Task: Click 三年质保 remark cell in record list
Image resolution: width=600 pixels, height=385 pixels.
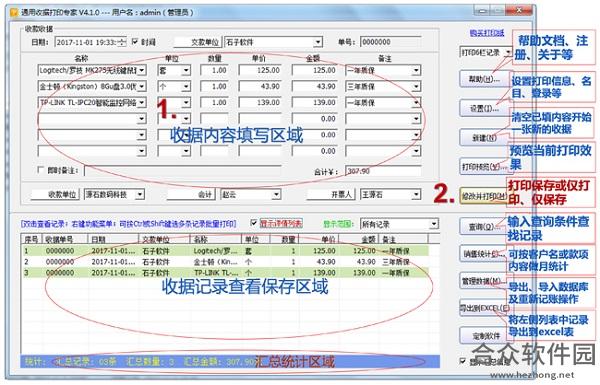Action: 396,262
